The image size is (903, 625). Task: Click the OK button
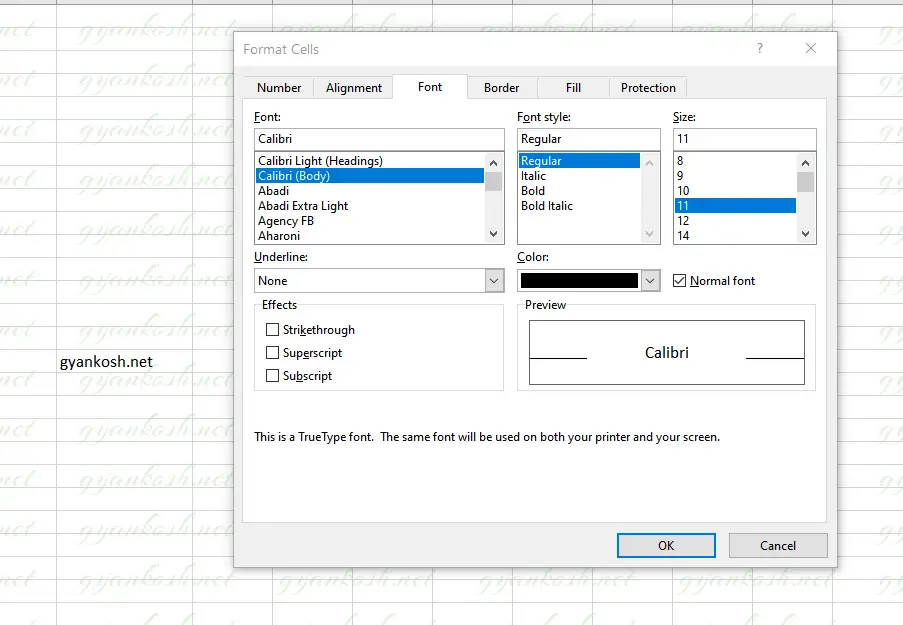(666, 546)
